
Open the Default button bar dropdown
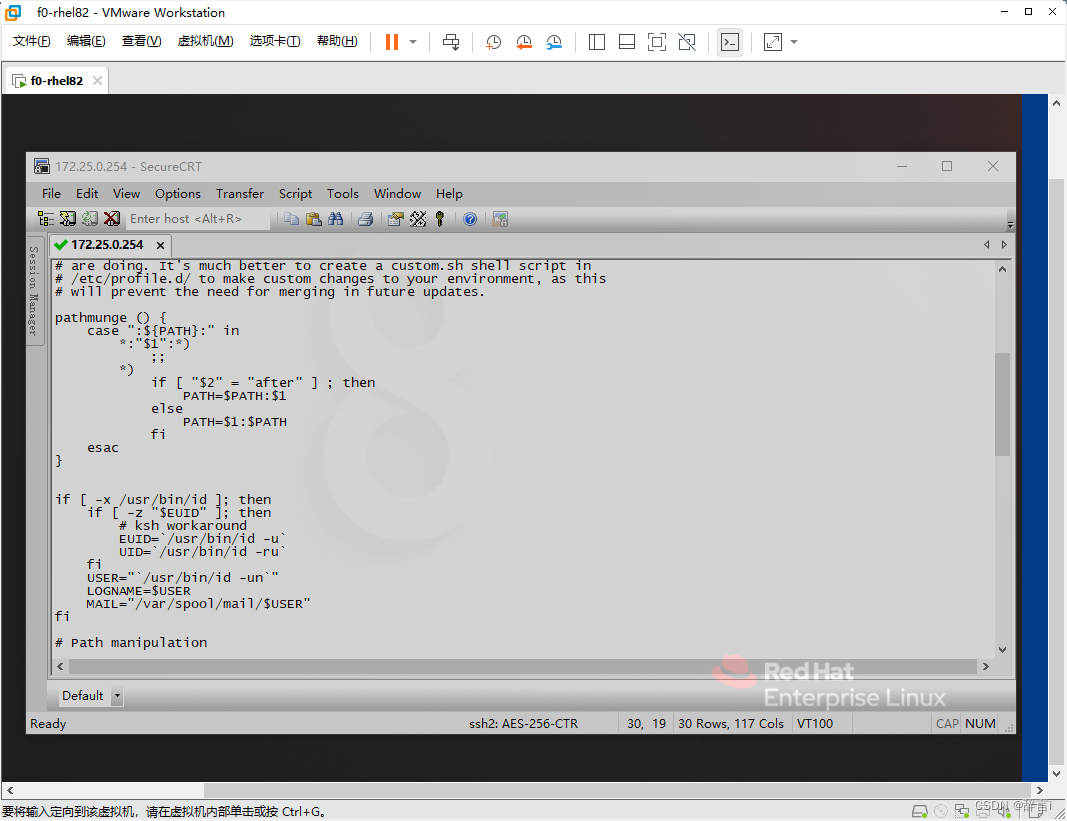point(117,696)
